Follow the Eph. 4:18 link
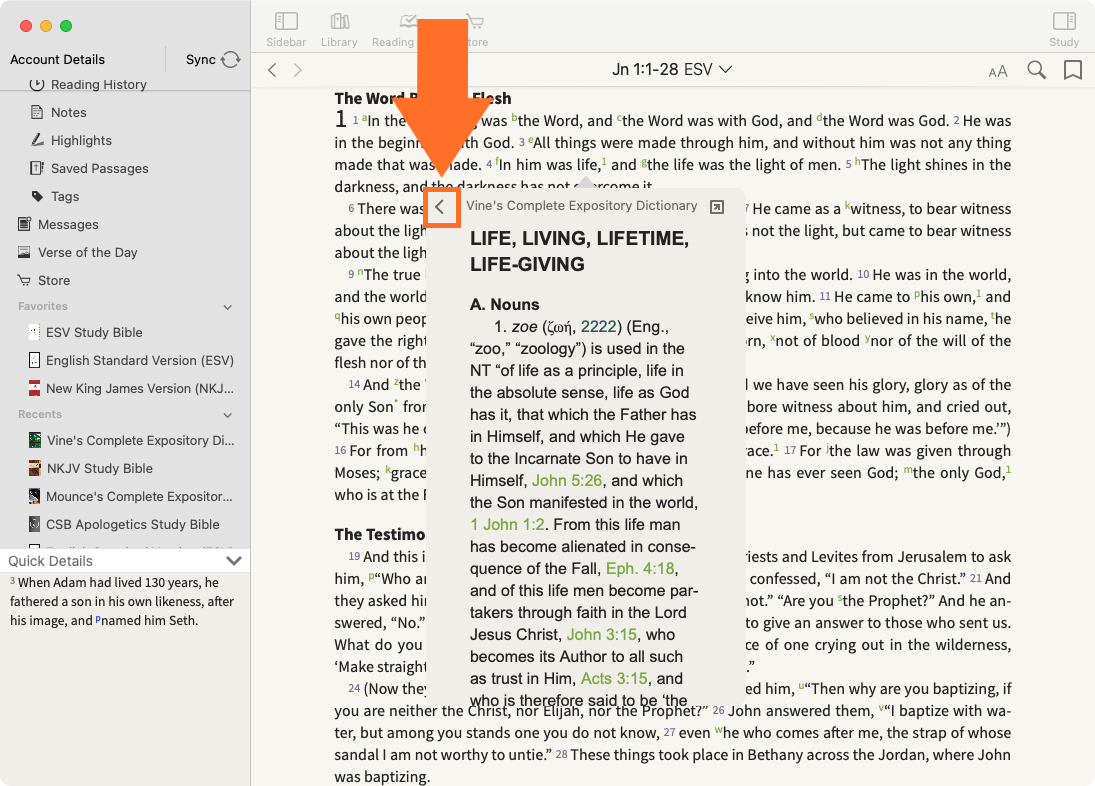The height and width of the screenshot is (786, 1095). pos(641,568)
